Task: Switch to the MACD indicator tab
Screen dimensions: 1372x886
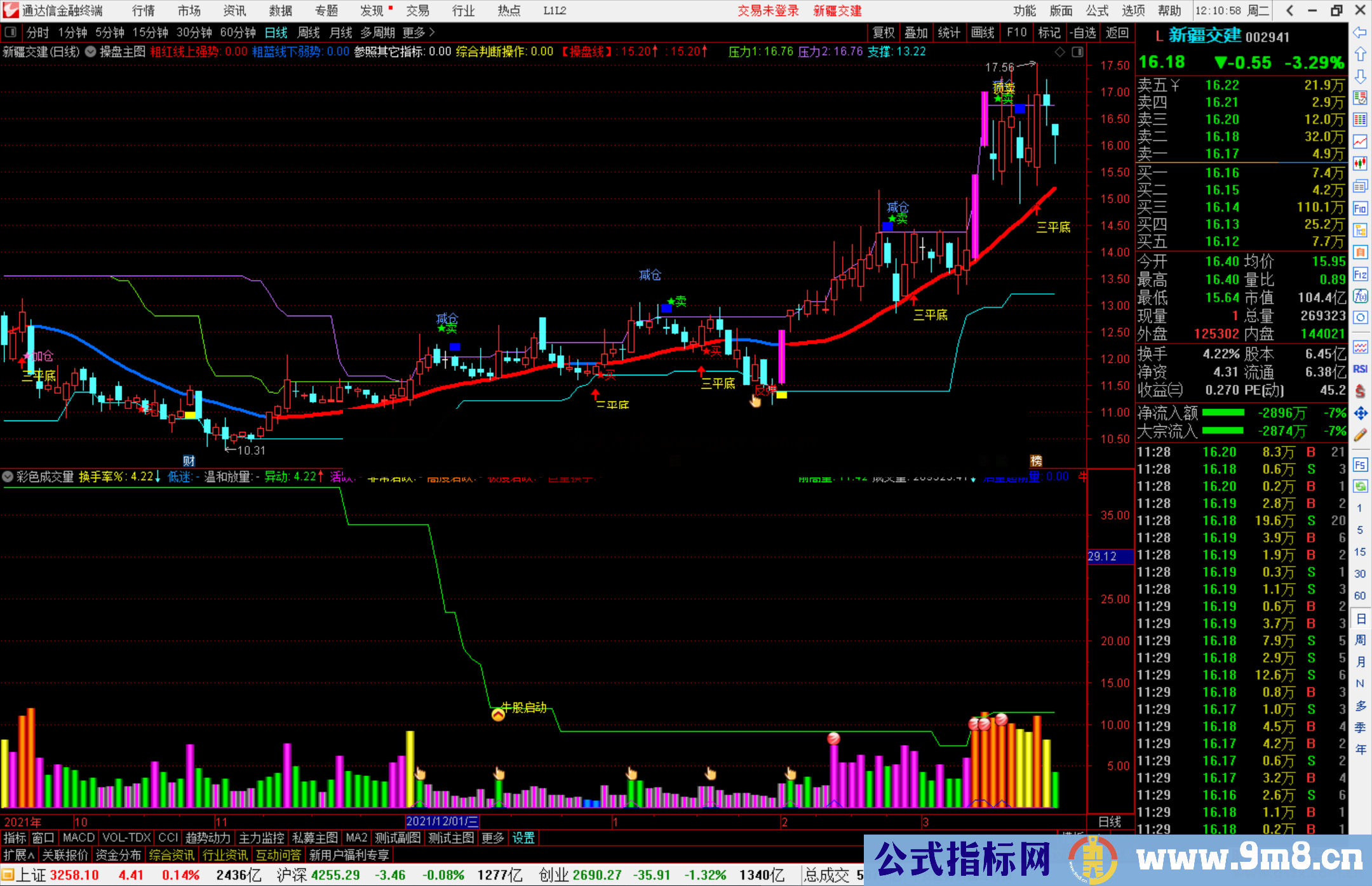Action: click(78, 838)
